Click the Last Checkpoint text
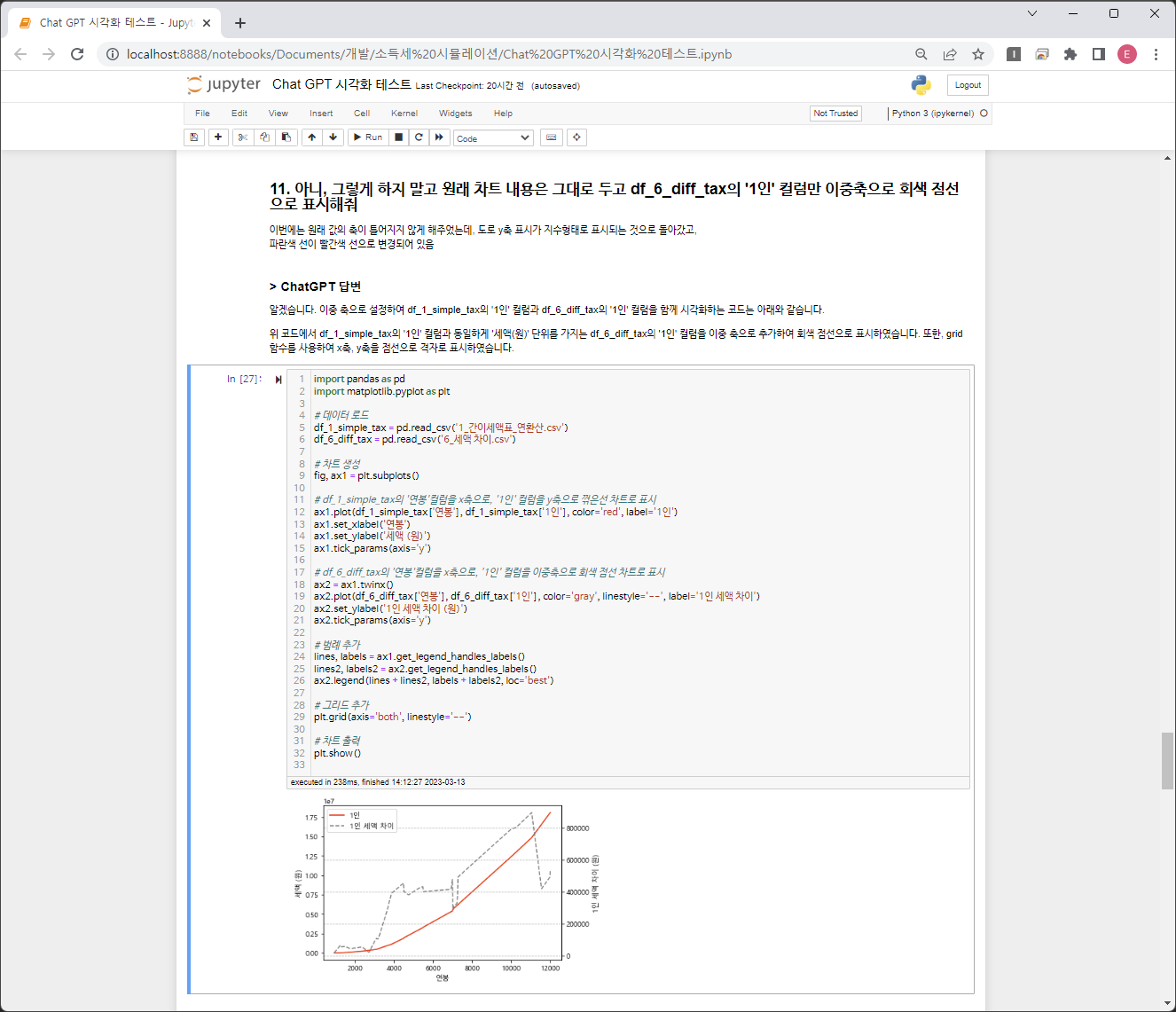This screenshot has height=1012, width=1176. 470,86
